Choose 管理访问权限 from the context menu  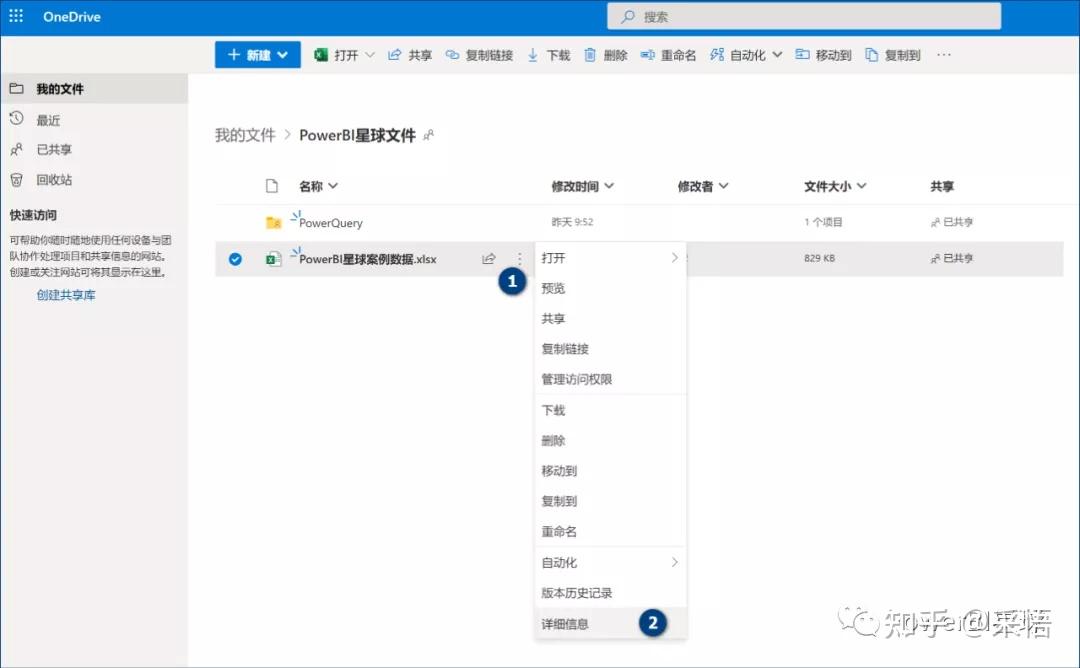coord(611,379)
